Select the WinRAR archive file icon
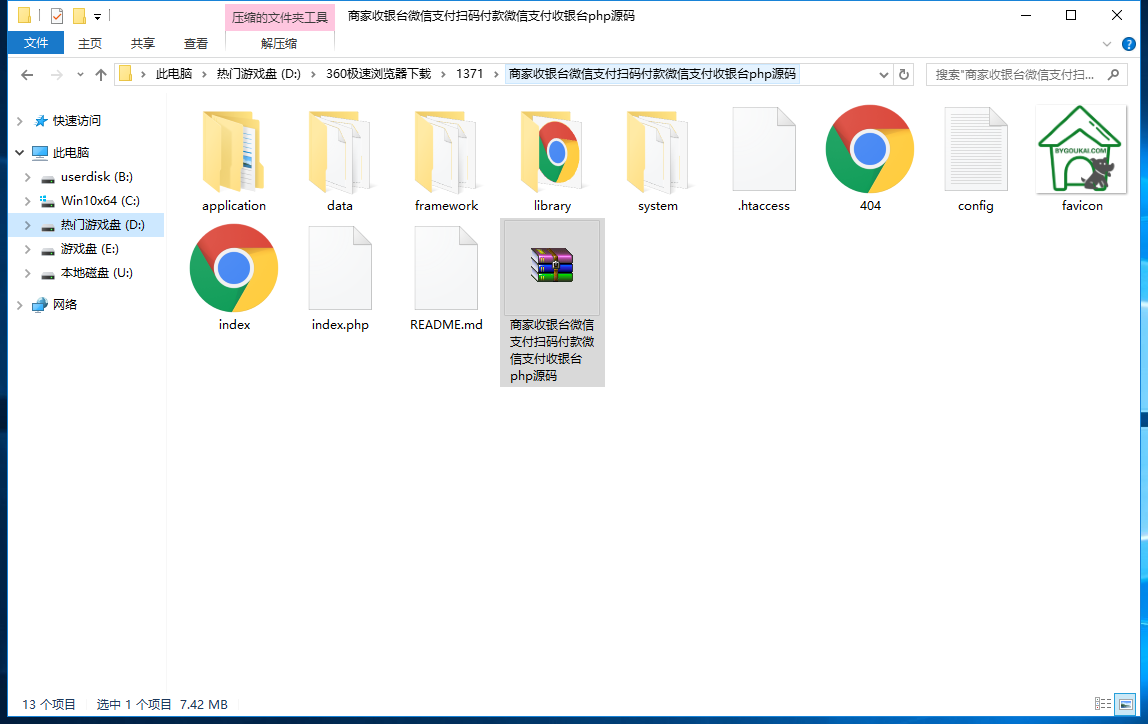1148x724 pixels. pyautogui.click(x=552, y=267)
